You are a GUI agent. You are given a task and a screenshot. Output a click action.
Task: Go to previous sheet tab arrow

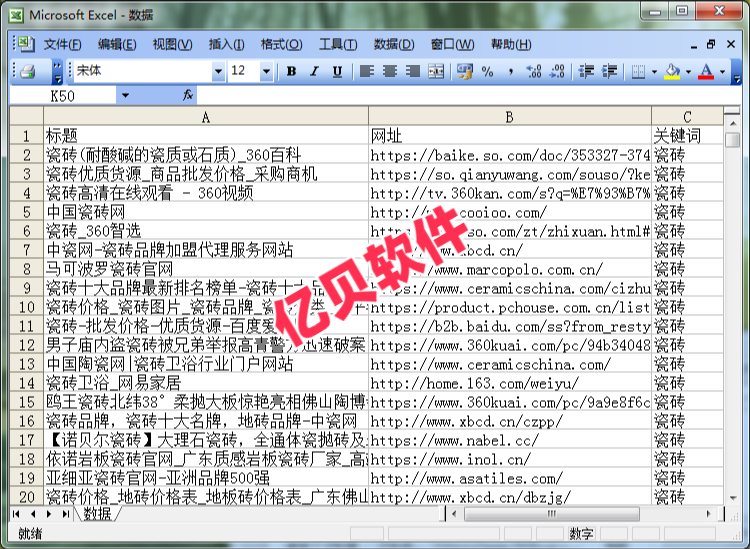(33, 514)
